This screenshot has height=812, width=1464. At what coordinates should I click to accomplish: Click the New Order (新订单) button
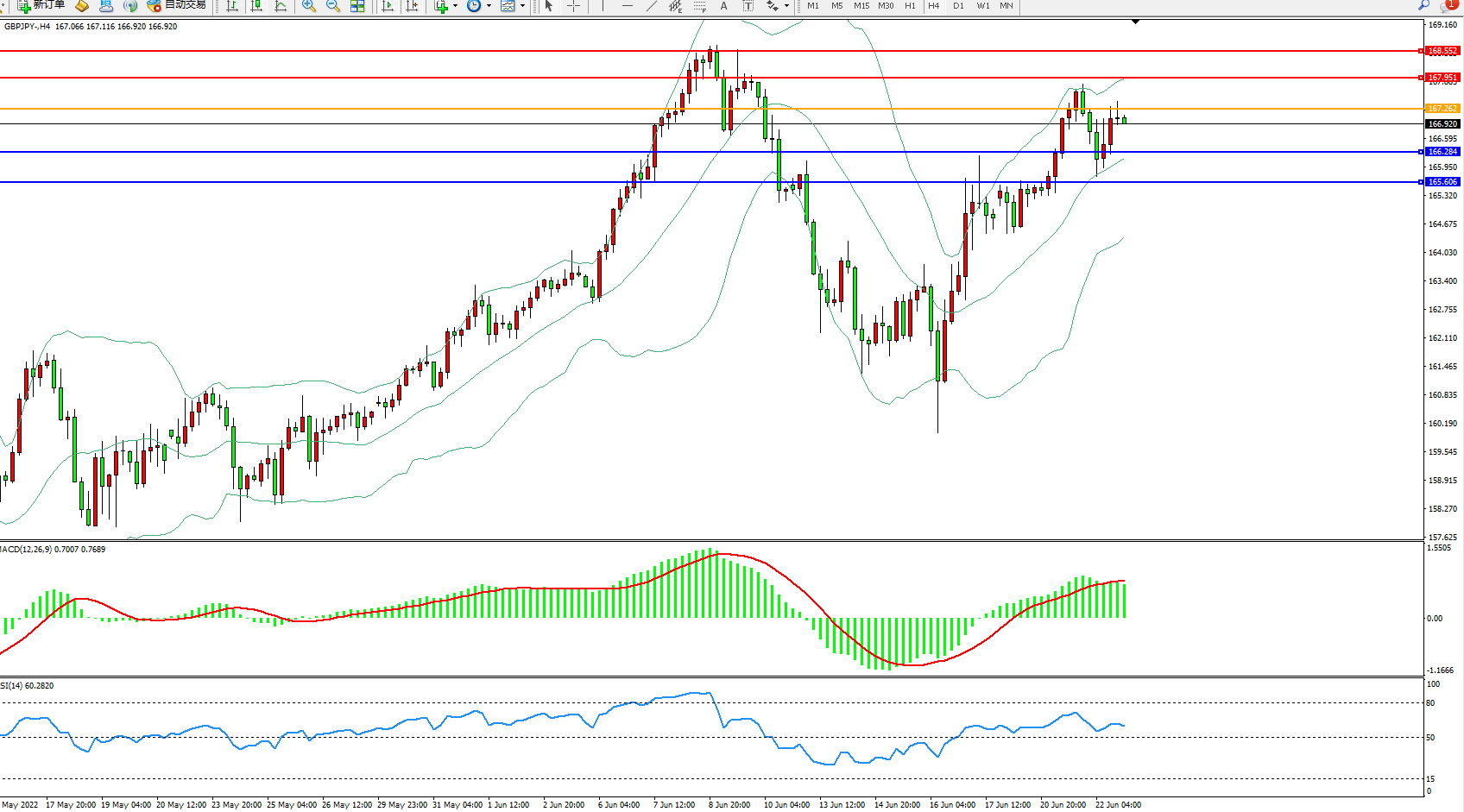pos(41,5)
